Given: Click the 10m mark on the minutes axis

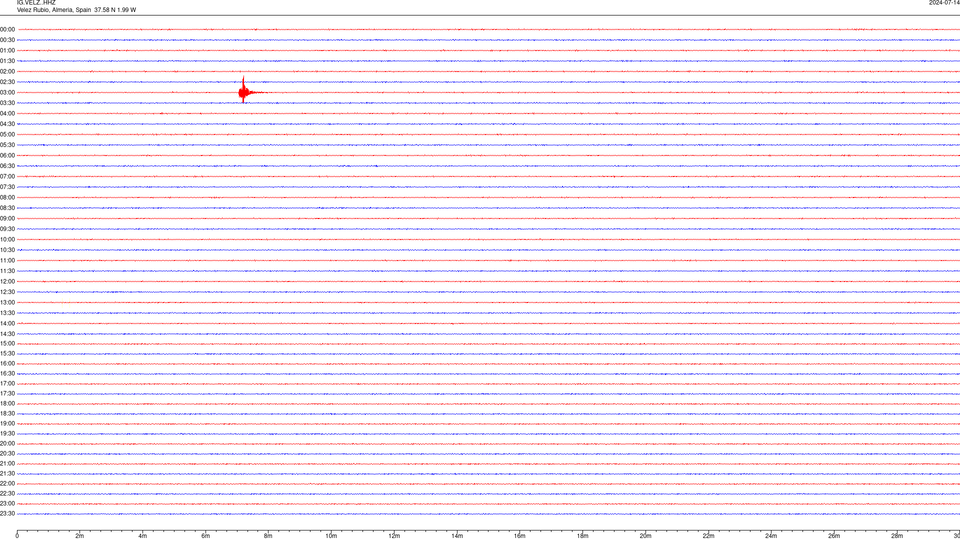Looking at the screenshot, I should (x=331, y=536).
